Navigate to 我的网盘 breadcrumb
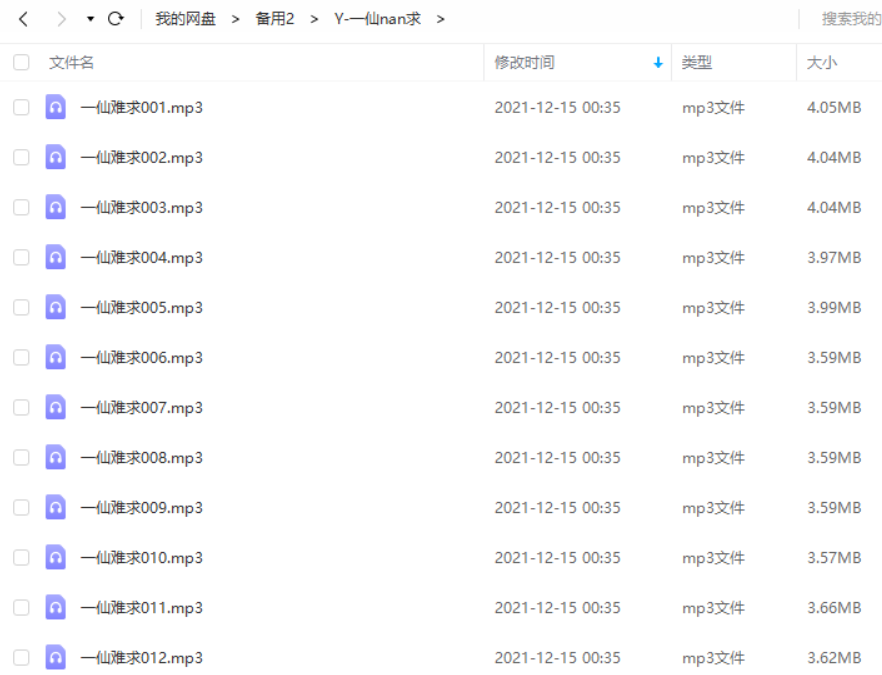The width and height of the screenshot is (882, 675). 186,19
